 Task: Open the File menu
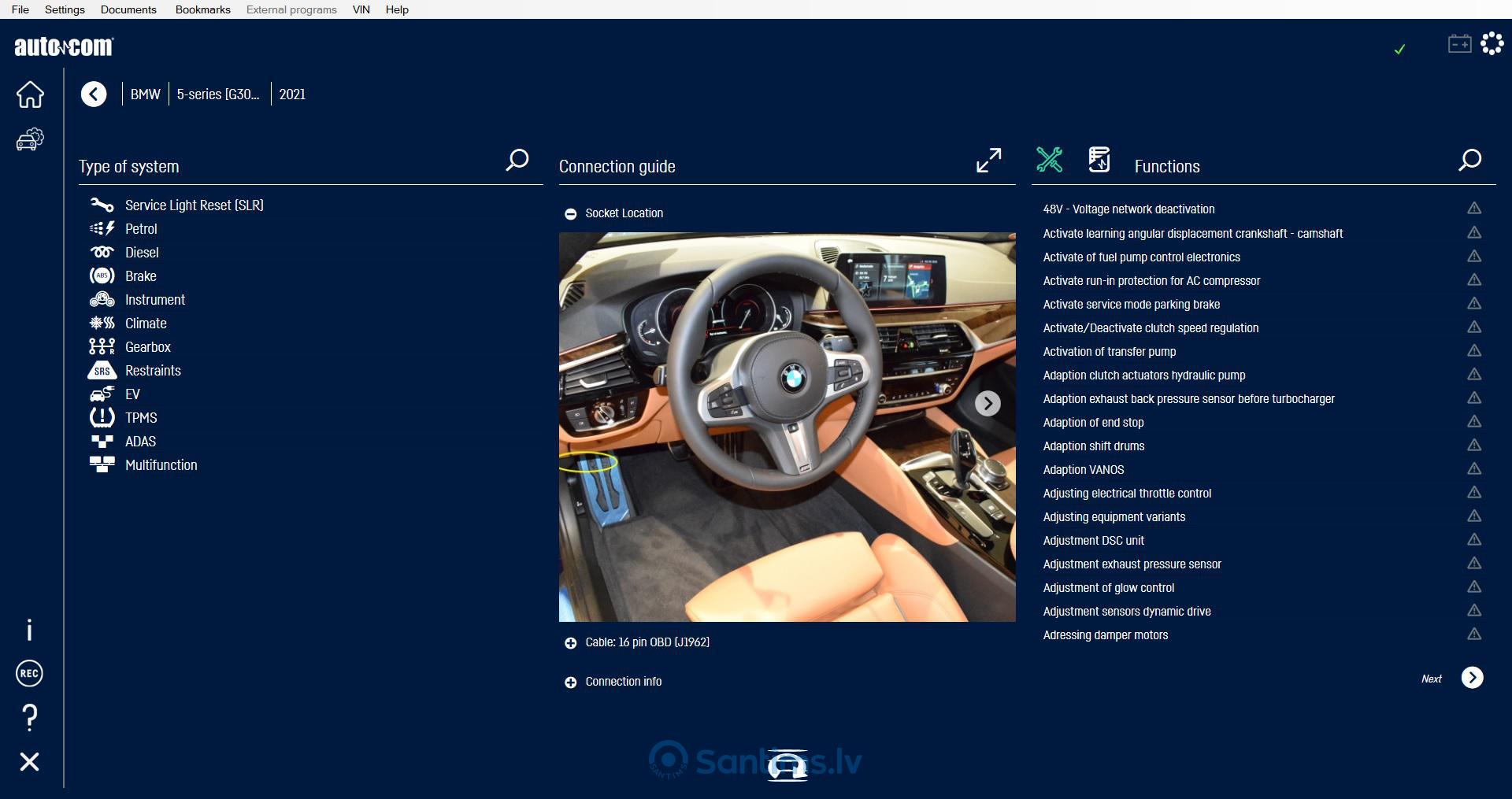[20, 9]
